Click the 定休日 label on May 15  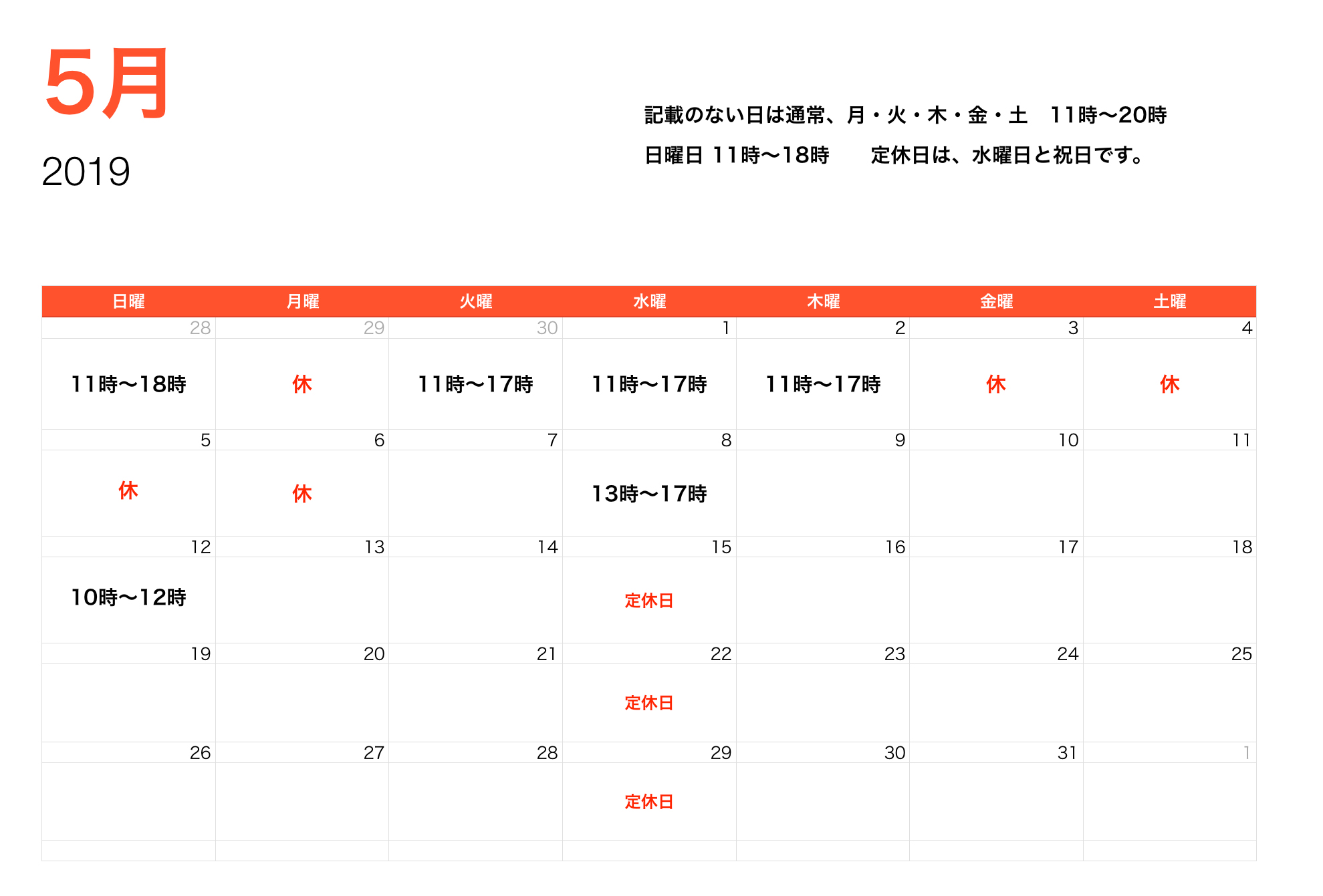(x=649, y=601)
